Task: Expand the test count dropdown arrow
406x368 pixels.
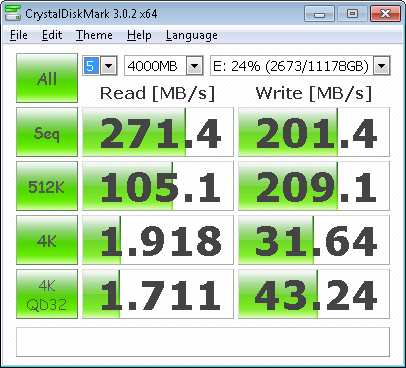Action: pos(108,66)
